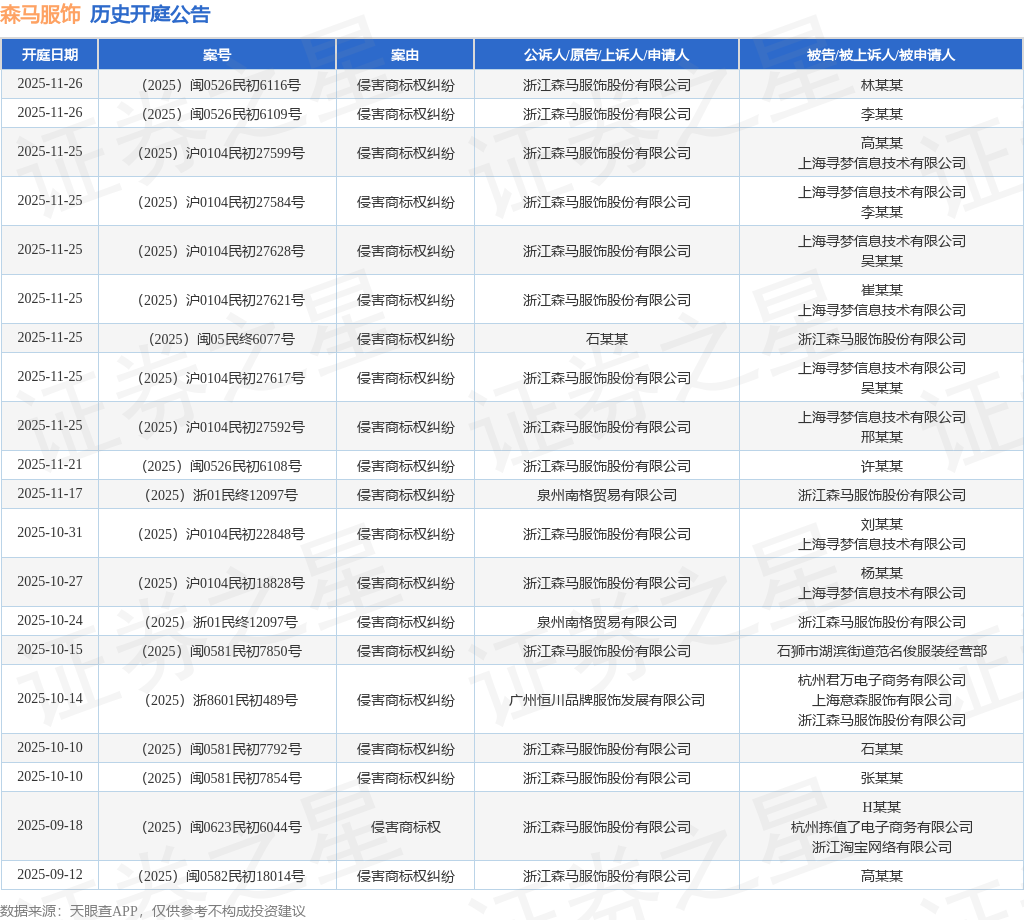This screenshot has height=920, width=1024.
Task: Click defendant 崔某某
Action: coord(882,290)
